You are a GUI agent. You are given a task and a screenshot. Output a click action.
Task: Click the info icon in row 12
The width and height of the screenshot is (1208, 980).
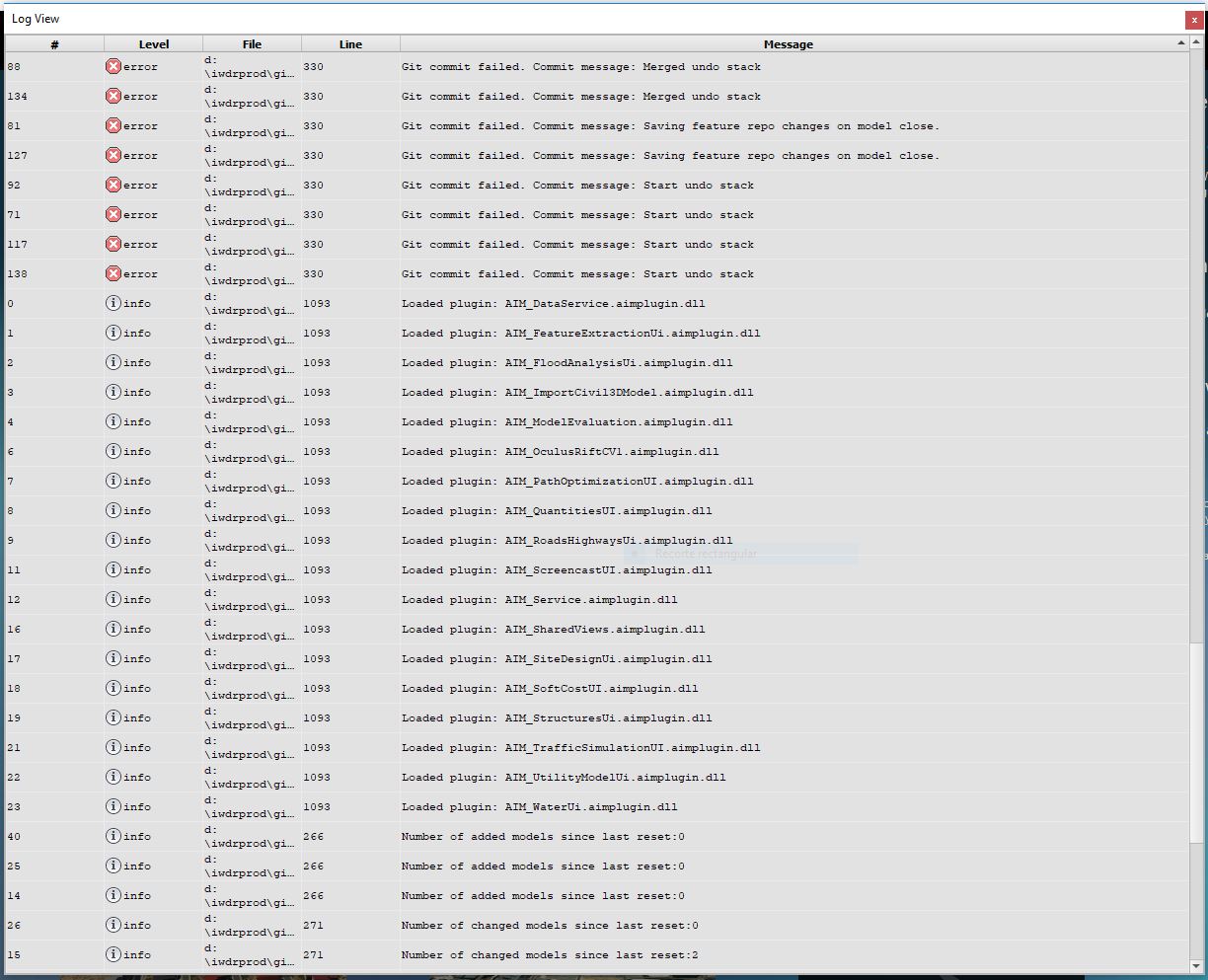[x=113, y=599]
